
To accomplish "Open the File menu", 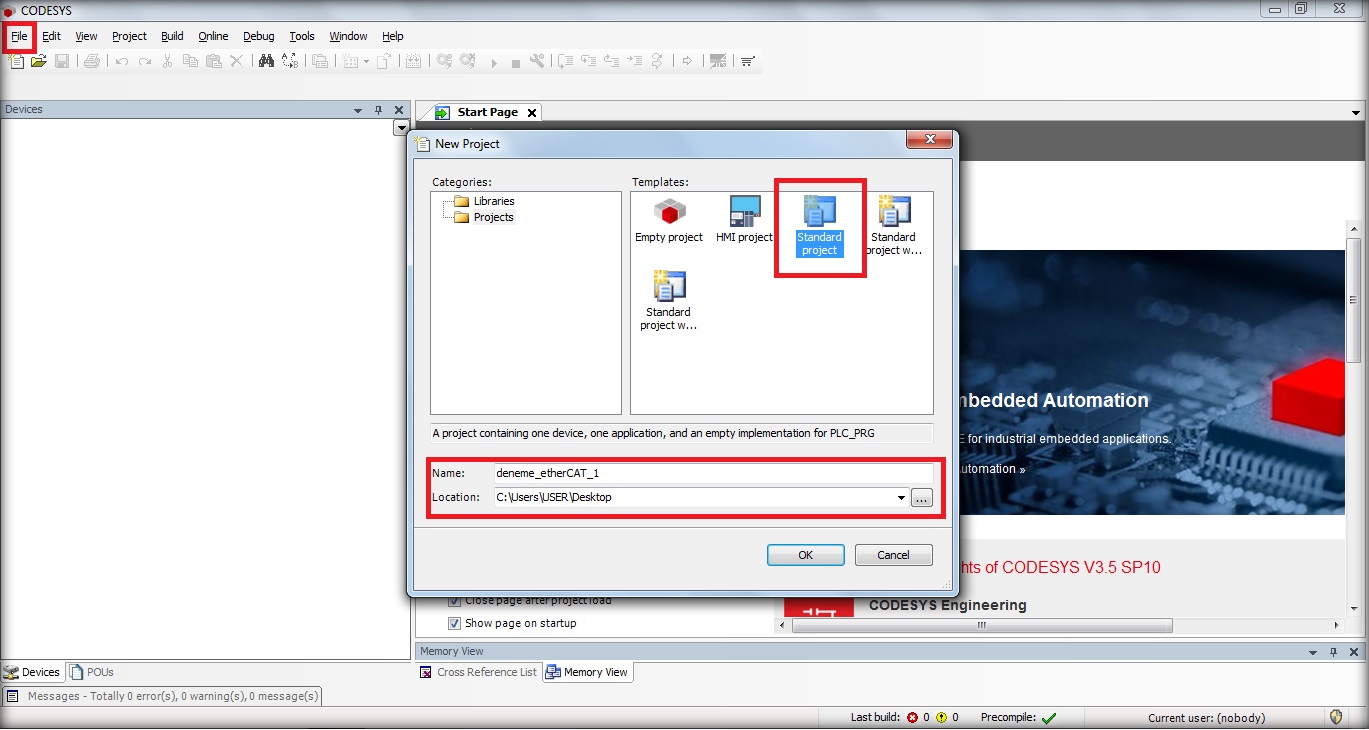I will click(x=19, y=36).
